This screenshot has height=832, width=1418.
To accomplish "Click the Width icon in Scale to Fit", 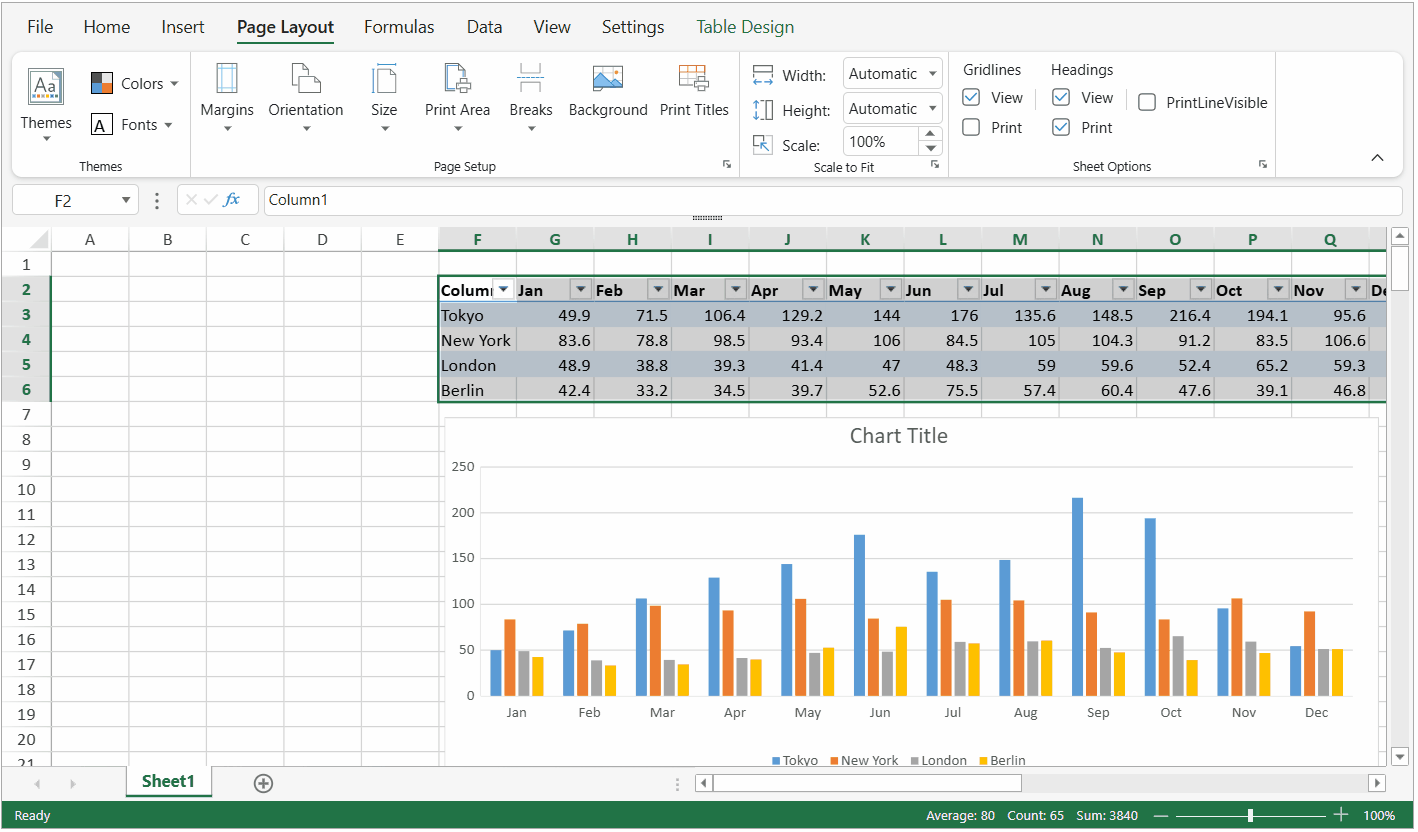I will [763, 75].
